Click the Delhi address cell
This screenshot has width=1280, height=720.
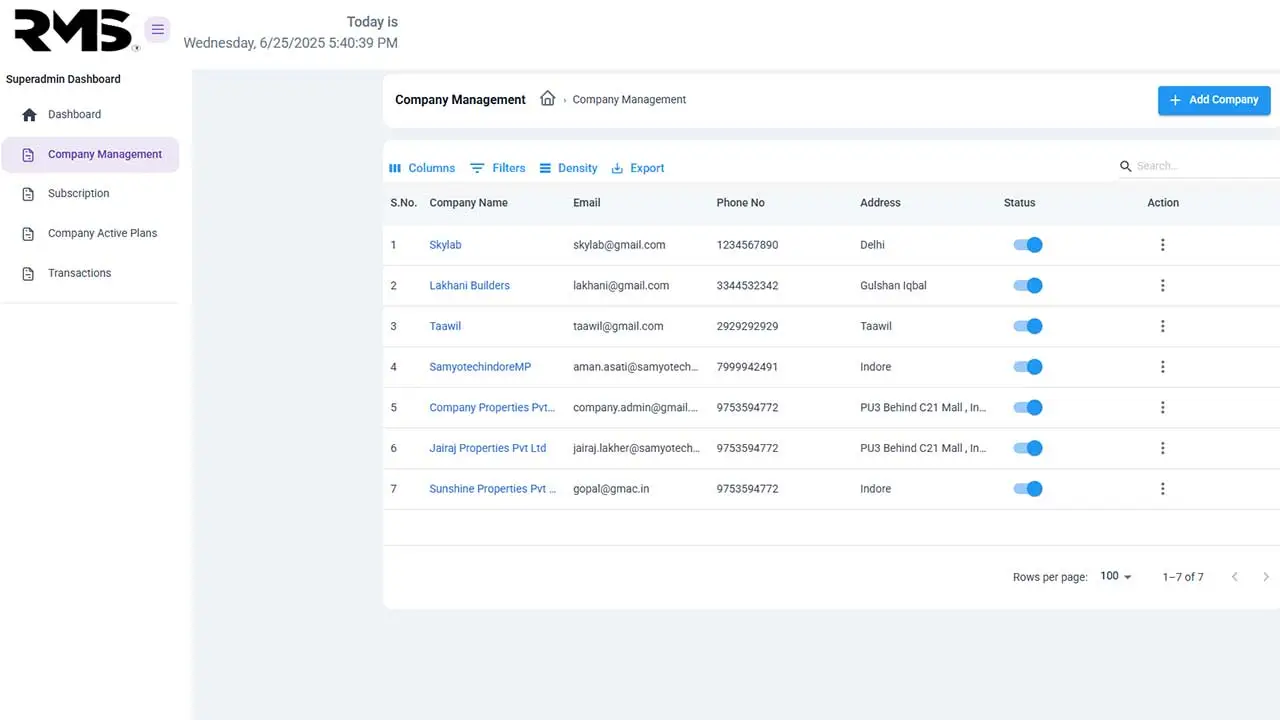(872, 245)
